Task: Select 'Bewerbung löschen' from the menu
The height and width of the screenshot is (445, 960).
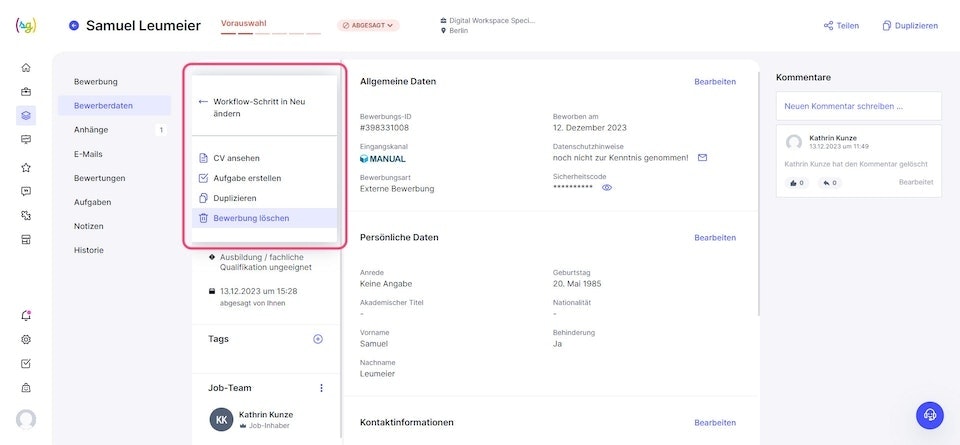Action: pos(251,218)
